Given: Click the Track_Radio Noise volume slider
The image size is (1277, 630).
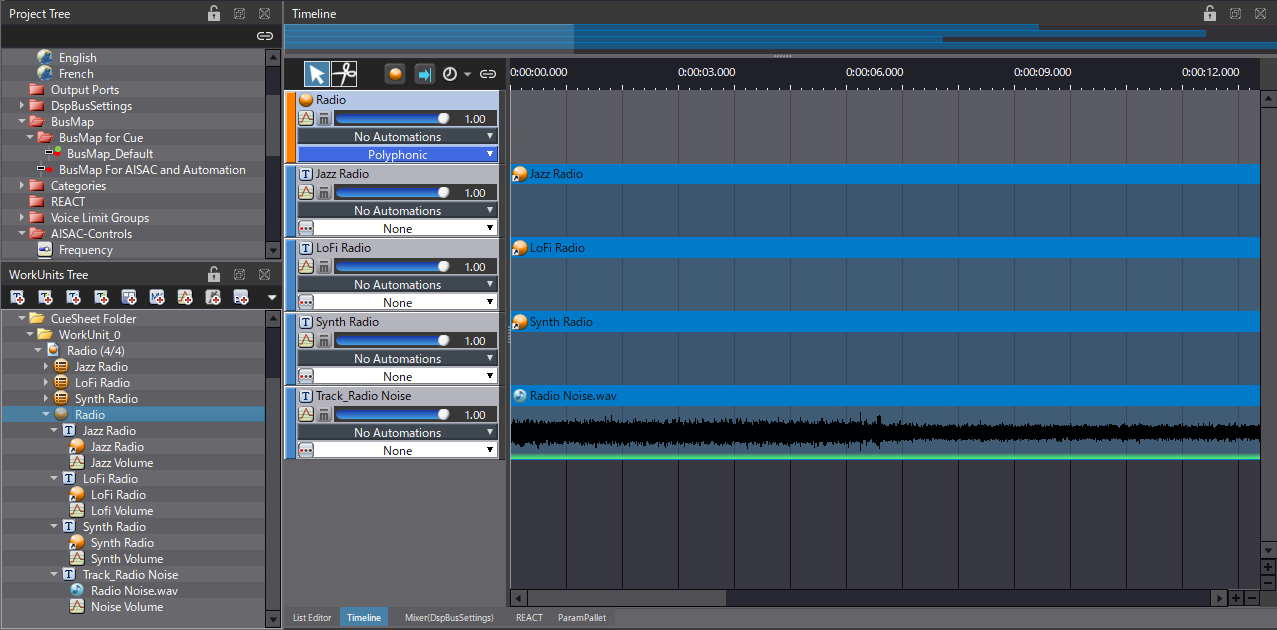Looking at the screenshot, I should tap(392, 415).
